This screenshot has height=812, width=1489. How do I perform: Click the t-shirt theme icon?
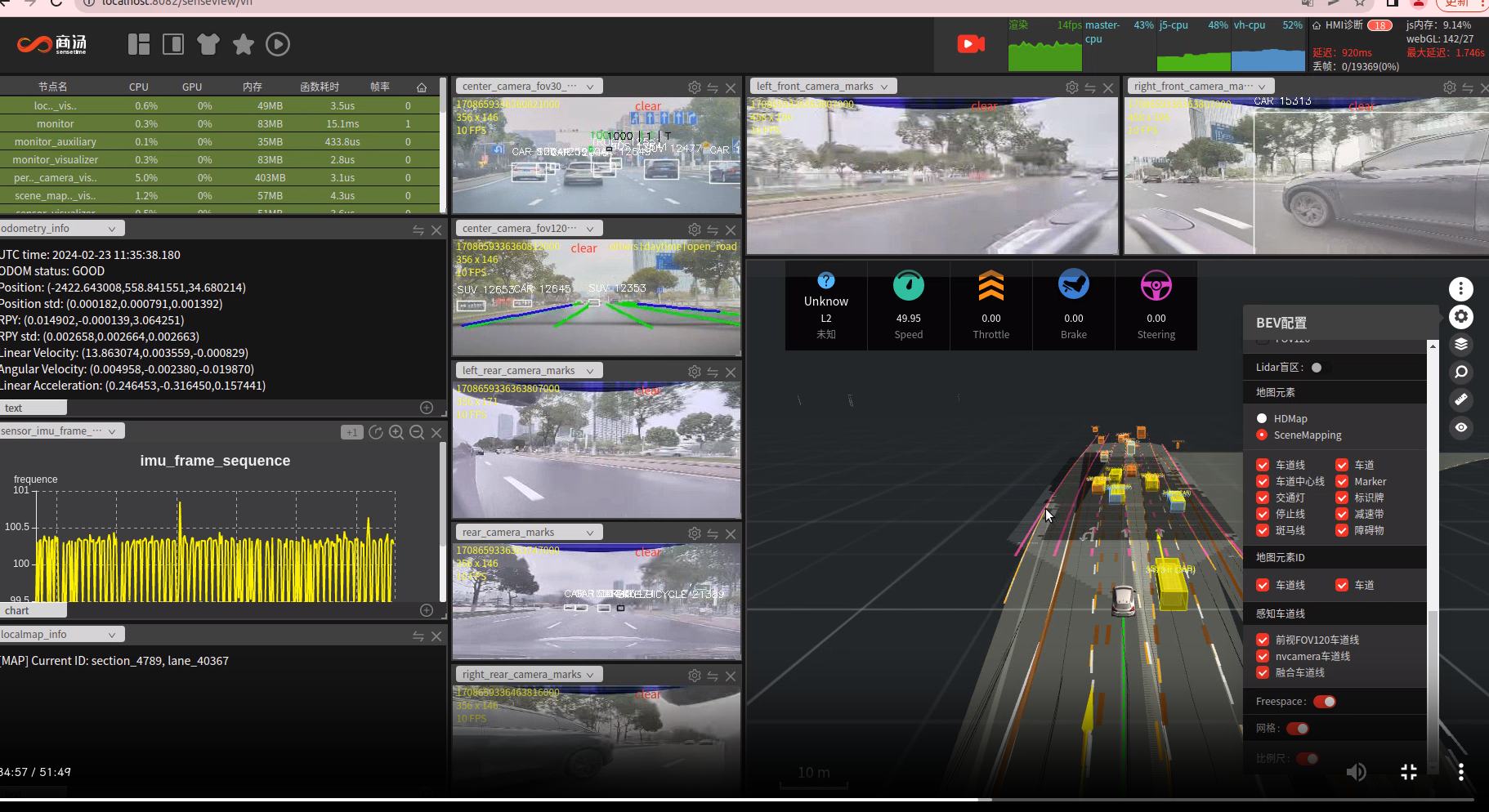click(x=208, y=44)
